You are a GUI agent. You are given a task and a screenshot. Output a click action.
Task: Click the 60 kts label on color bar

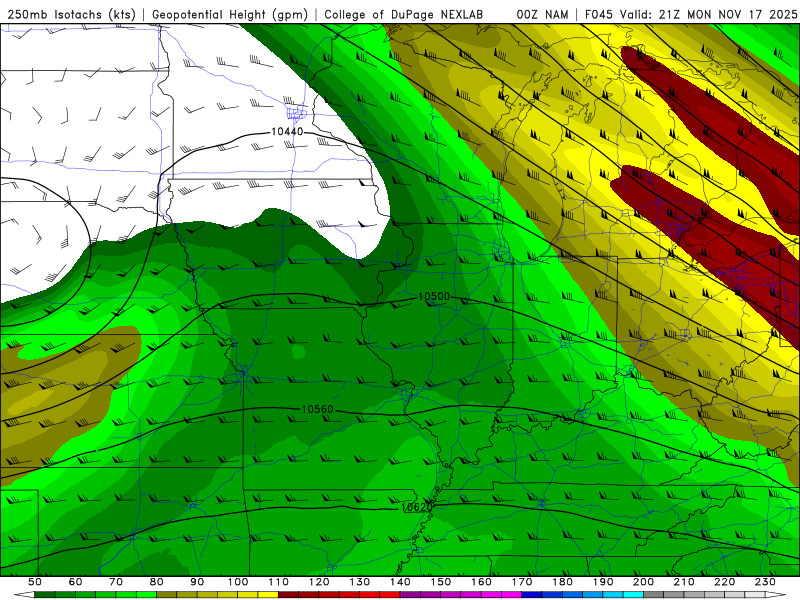(76, 582)
